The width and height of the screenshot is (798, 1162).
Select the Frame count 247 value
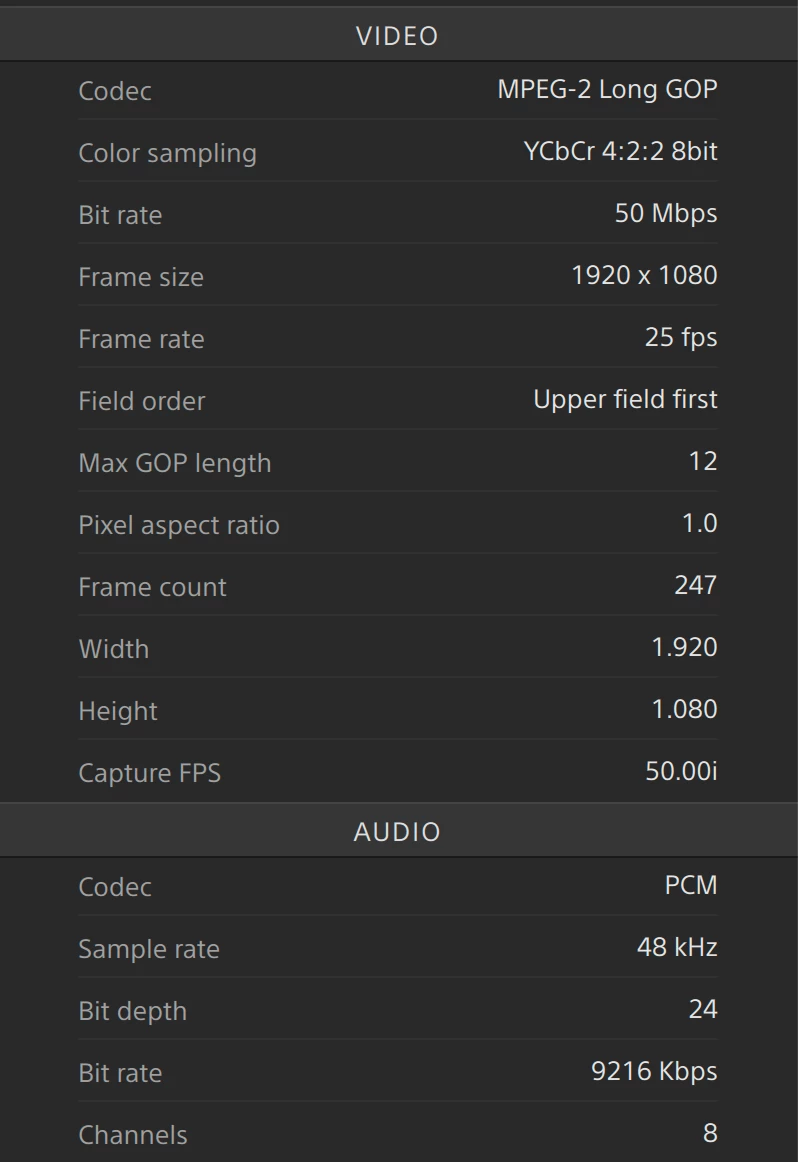(696, 585)
